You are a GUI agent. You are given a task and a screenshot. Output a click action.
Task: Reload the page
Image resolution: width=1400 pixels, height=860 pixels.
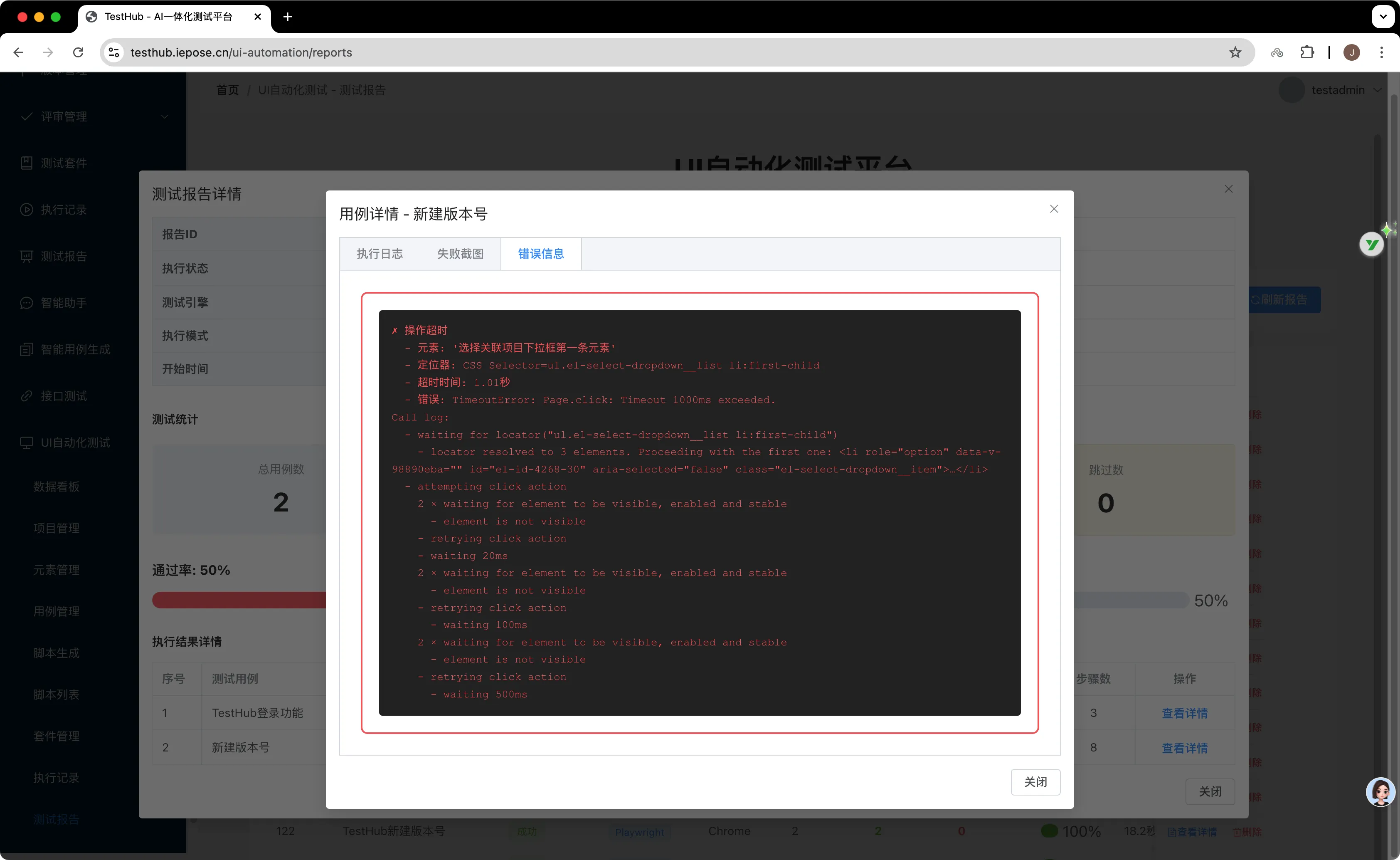point(79,52)
